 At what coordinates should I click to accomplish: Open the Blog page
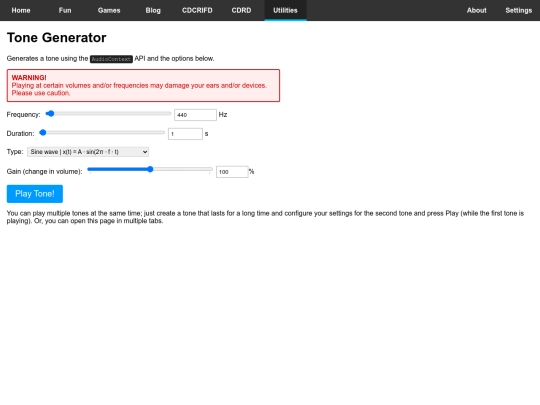click(153, 10)
